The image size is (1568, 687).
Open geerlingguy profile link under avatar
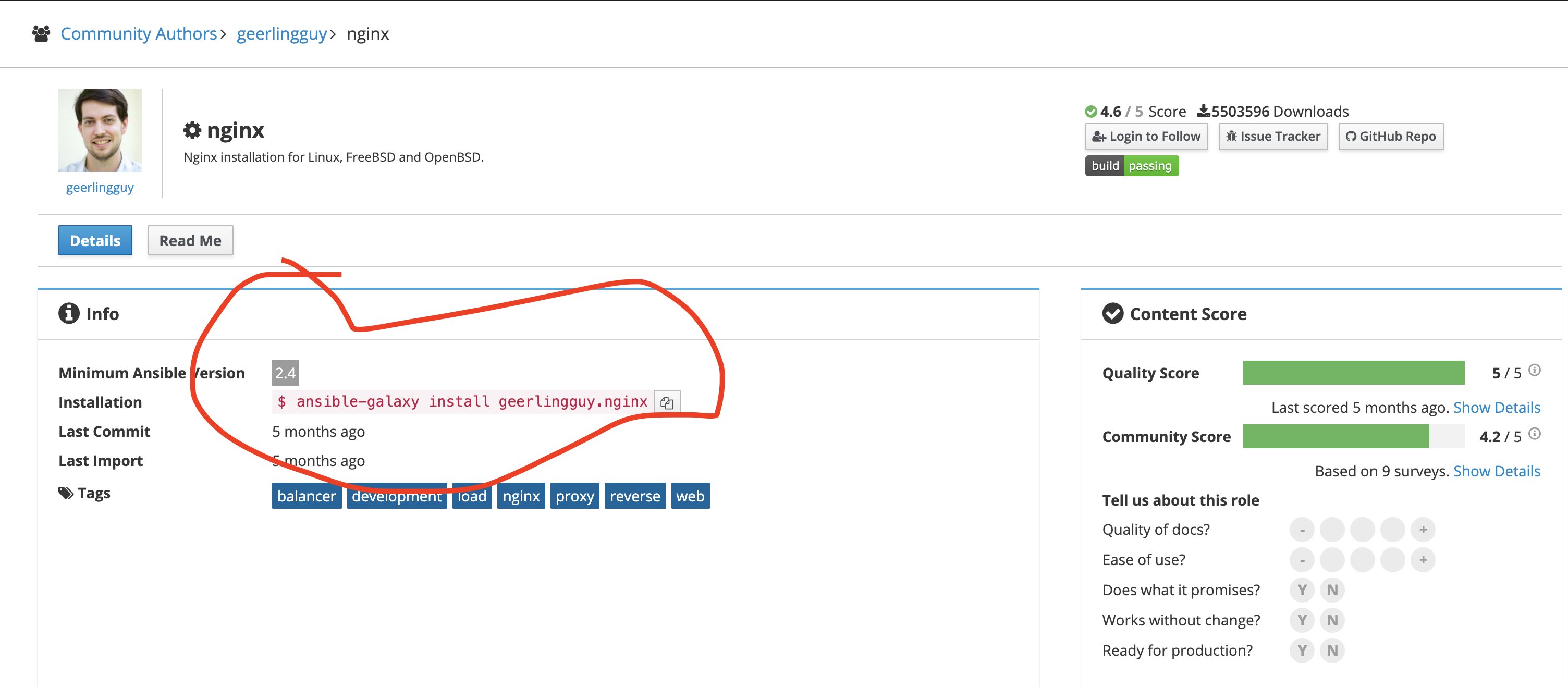click(x=100, y=188)
